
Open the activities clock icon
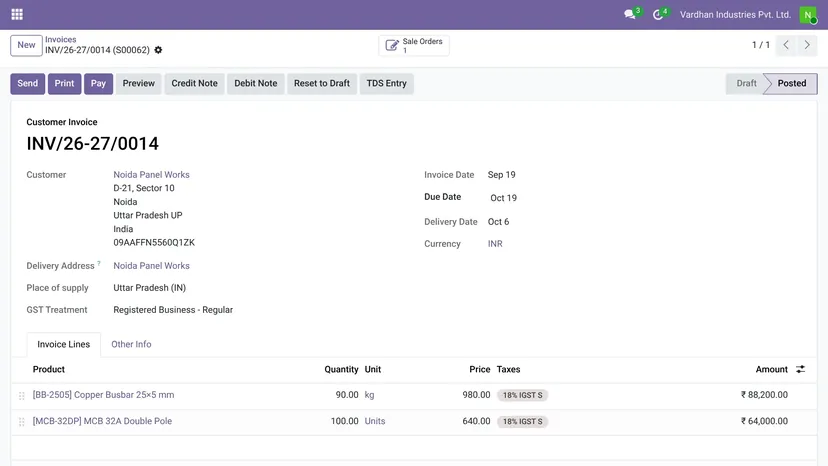pos(657,14)
